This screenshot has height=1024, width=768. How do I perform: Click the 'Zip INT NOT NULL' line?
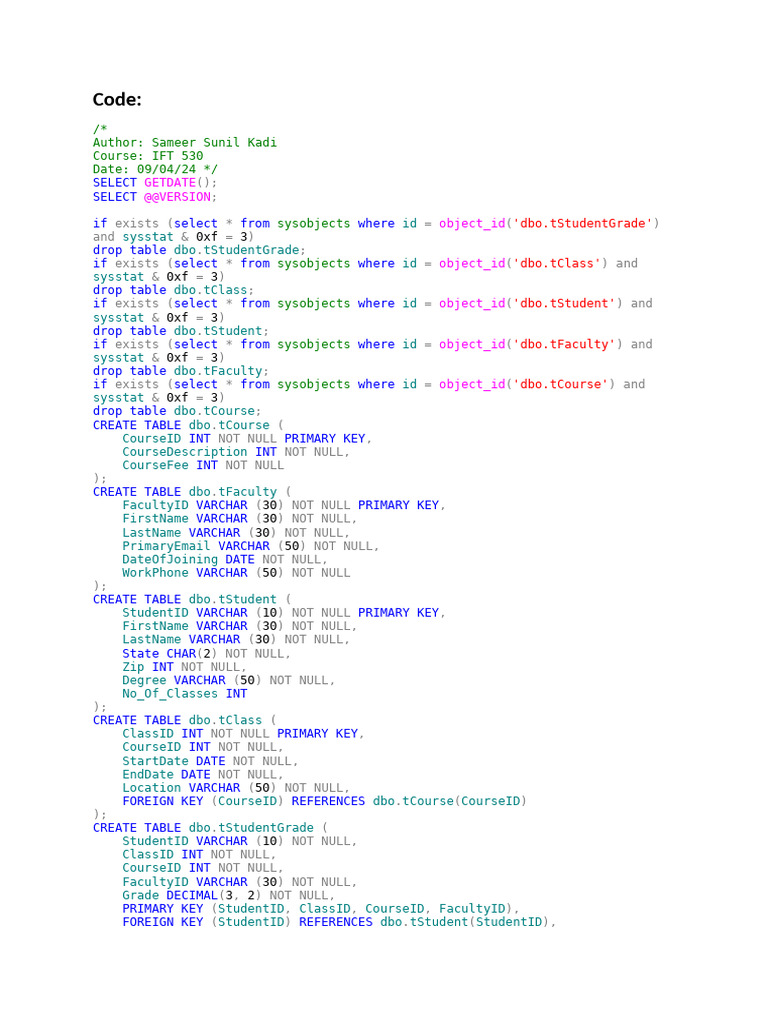(184, 667)
